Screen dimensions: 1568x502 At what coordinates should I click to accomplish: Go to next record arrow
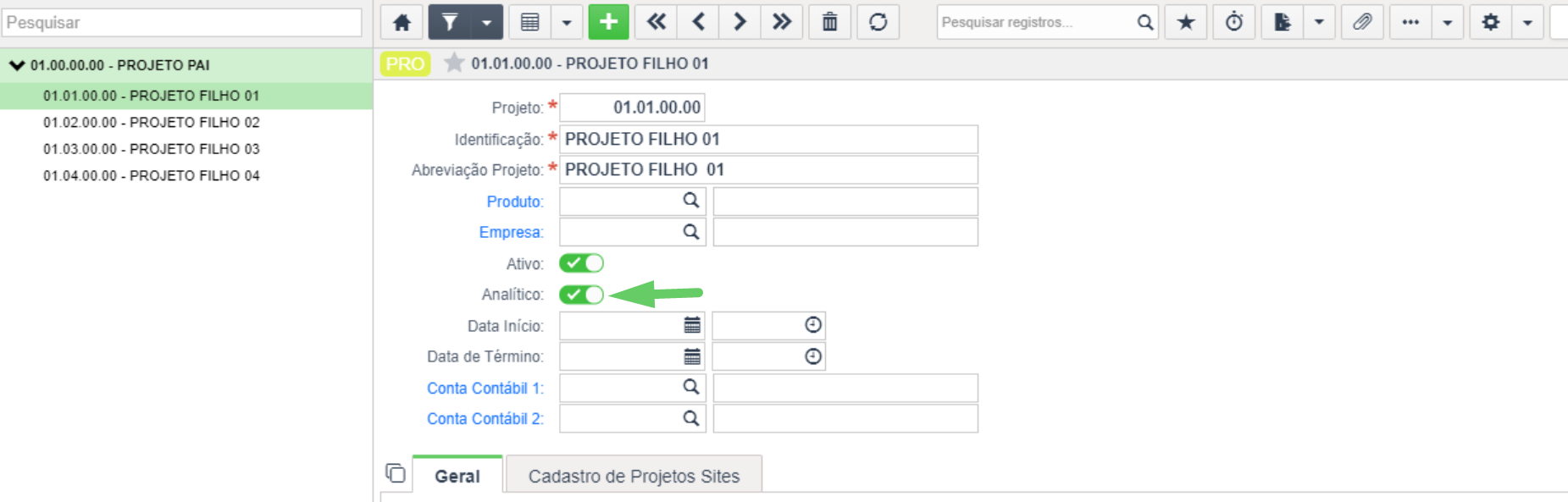pos(740,22)
